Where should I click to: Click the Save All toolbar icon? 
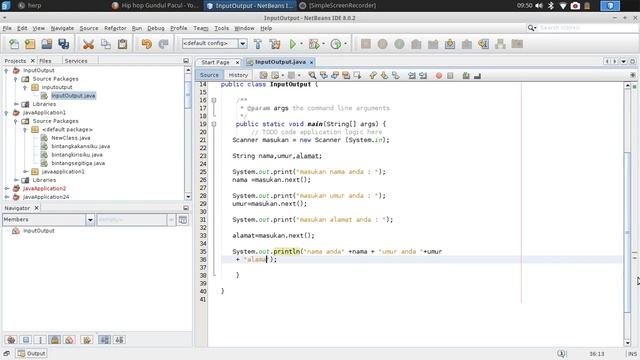coord(64,44)
